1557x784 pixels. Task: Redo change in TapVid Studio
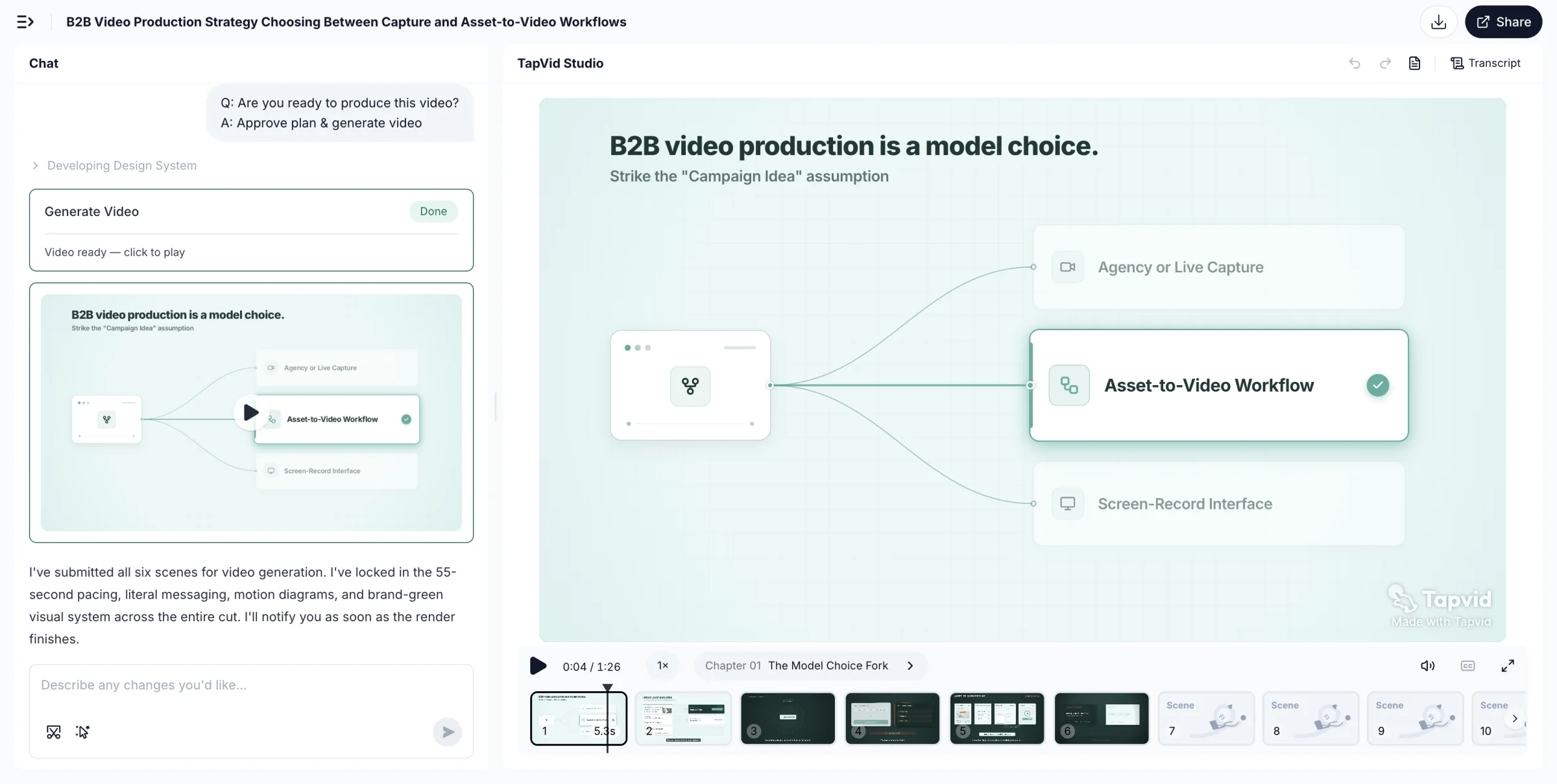click(x=1385, y=63)
